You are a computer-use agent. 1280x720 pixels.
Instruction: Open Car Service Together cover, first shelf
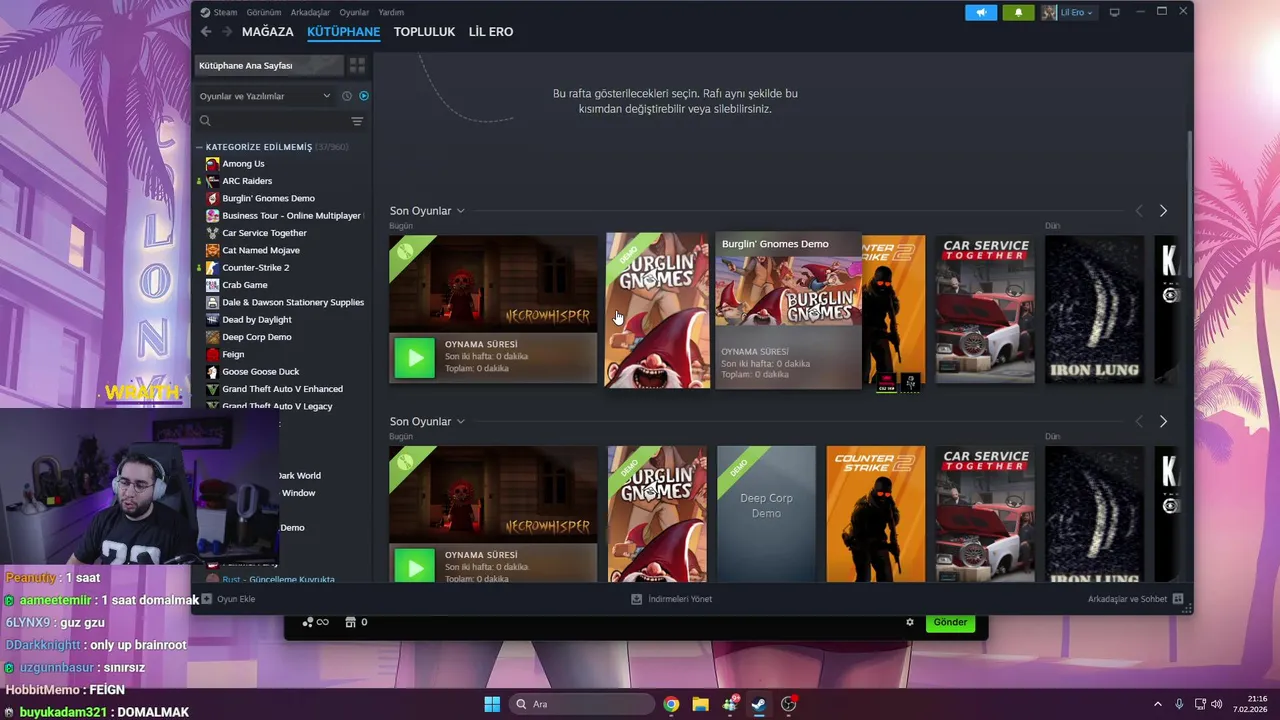(985, 310)
